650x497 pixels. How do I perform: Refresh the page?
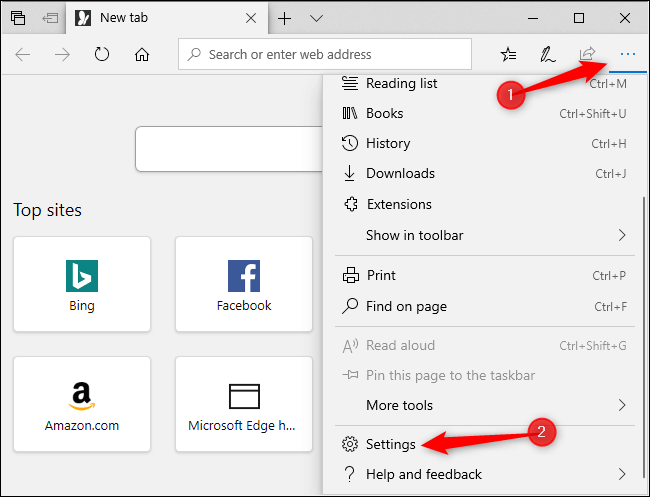[102, 54]
